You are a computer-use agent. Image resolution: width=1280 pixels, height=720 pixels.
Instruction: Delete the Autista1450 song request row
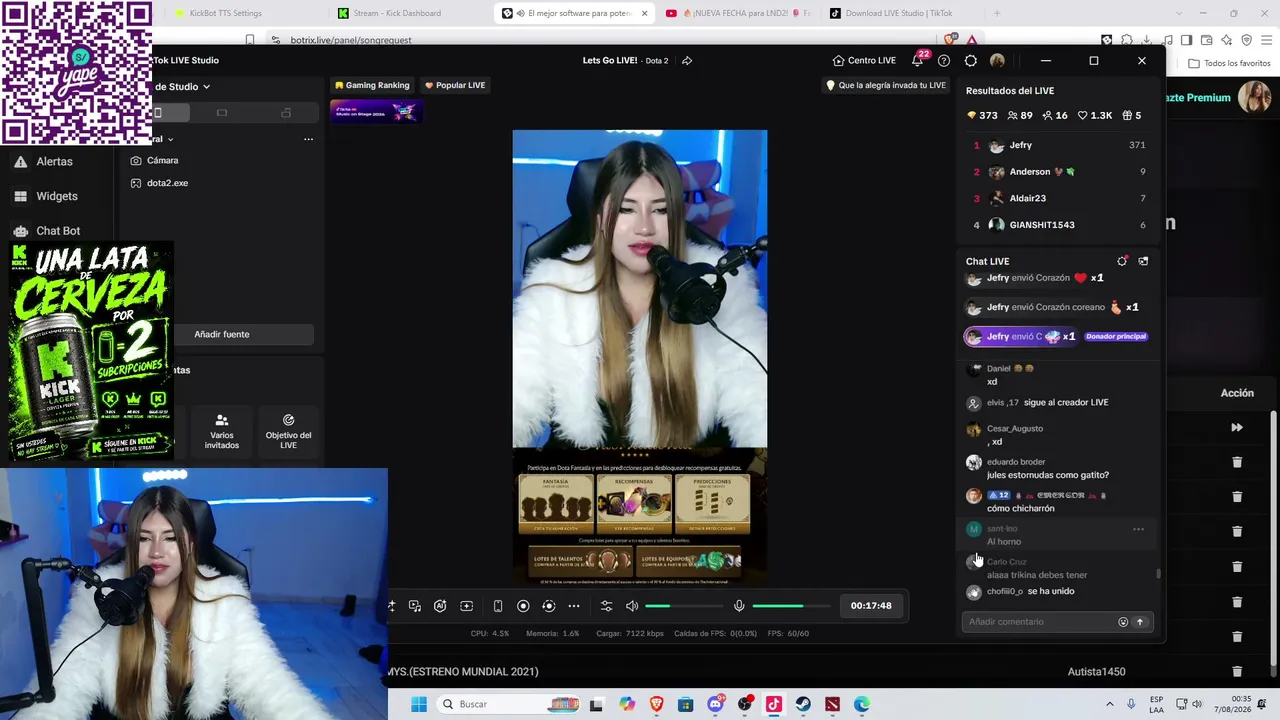(1237, 672)
